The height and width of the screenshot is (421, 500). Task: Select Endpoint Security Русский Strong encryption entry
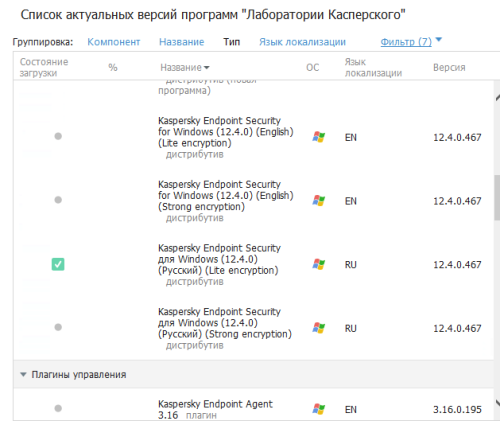(x=225, y=328)
